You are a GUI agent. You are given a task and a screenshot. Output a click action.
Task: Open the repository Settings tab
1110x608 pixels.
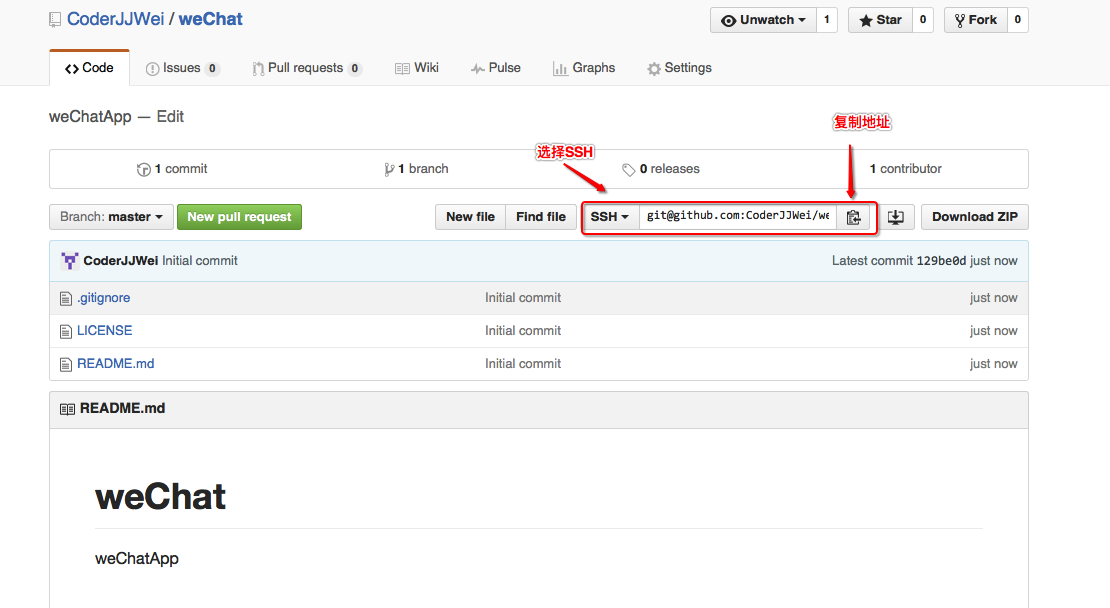(679, 68)
